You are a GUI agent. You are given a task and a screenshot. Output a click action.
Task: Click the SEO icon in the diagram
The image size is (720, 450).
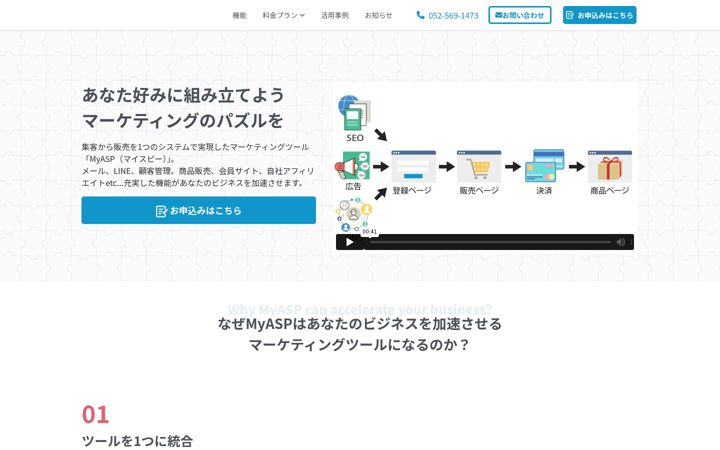click(x=354, y=113)
